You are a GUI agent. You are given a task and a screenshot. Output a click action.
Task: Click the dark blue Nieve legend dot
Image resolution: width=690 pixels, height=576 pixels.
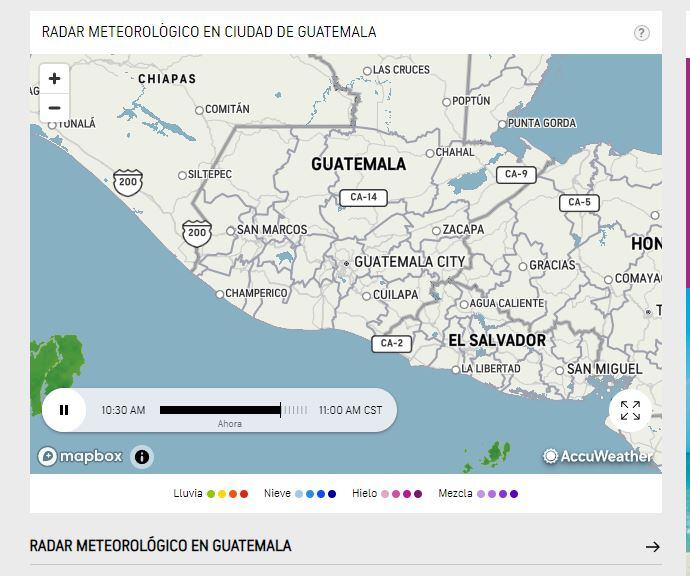tap(332, 494)
